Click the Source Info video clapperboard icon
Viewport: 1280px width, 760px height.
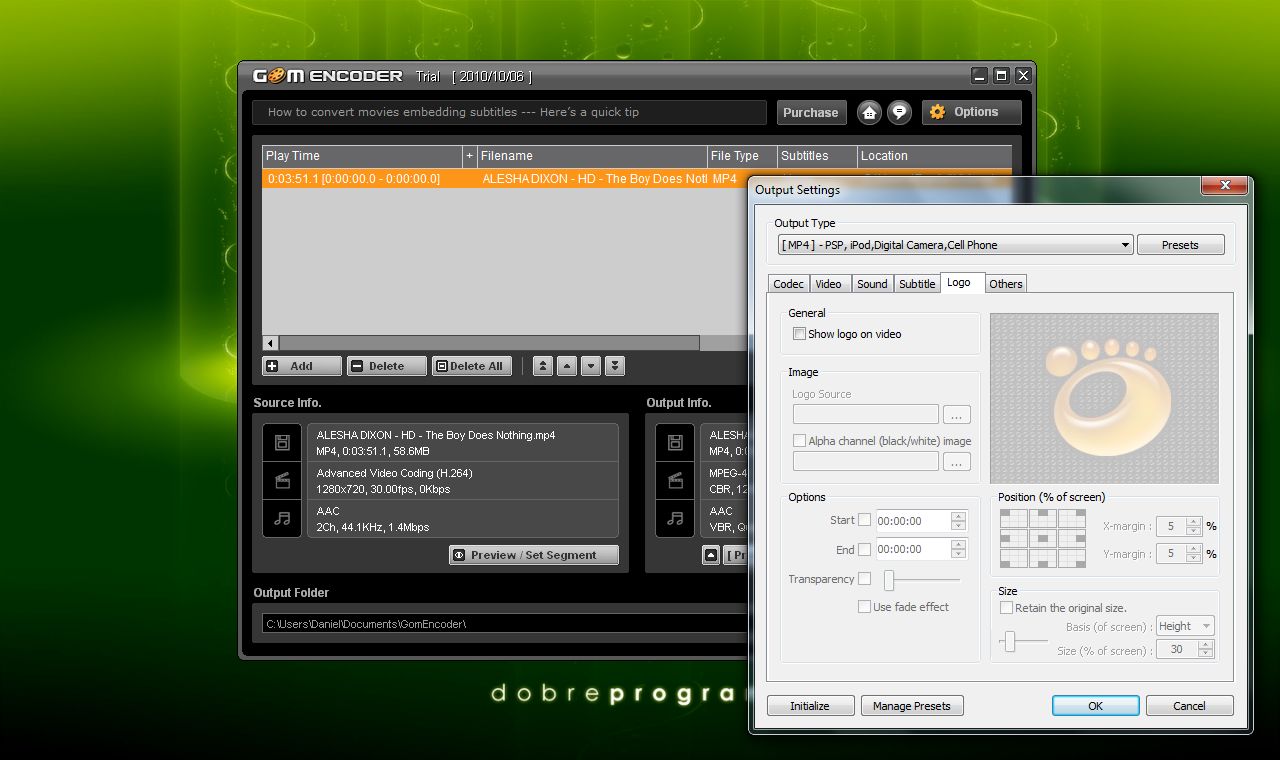(282, 481)
